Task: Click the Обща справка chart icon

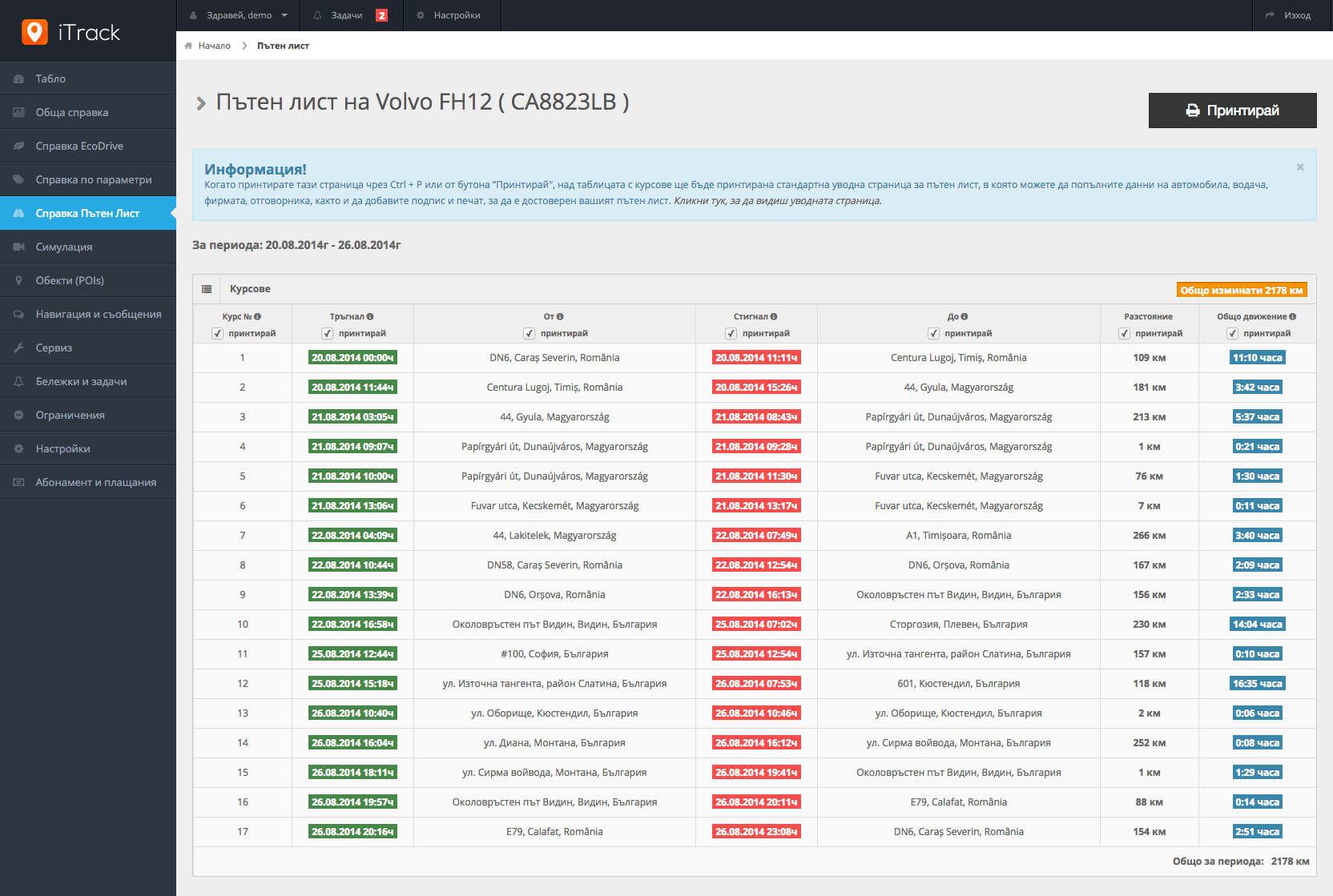Action: tap(18, 112)
